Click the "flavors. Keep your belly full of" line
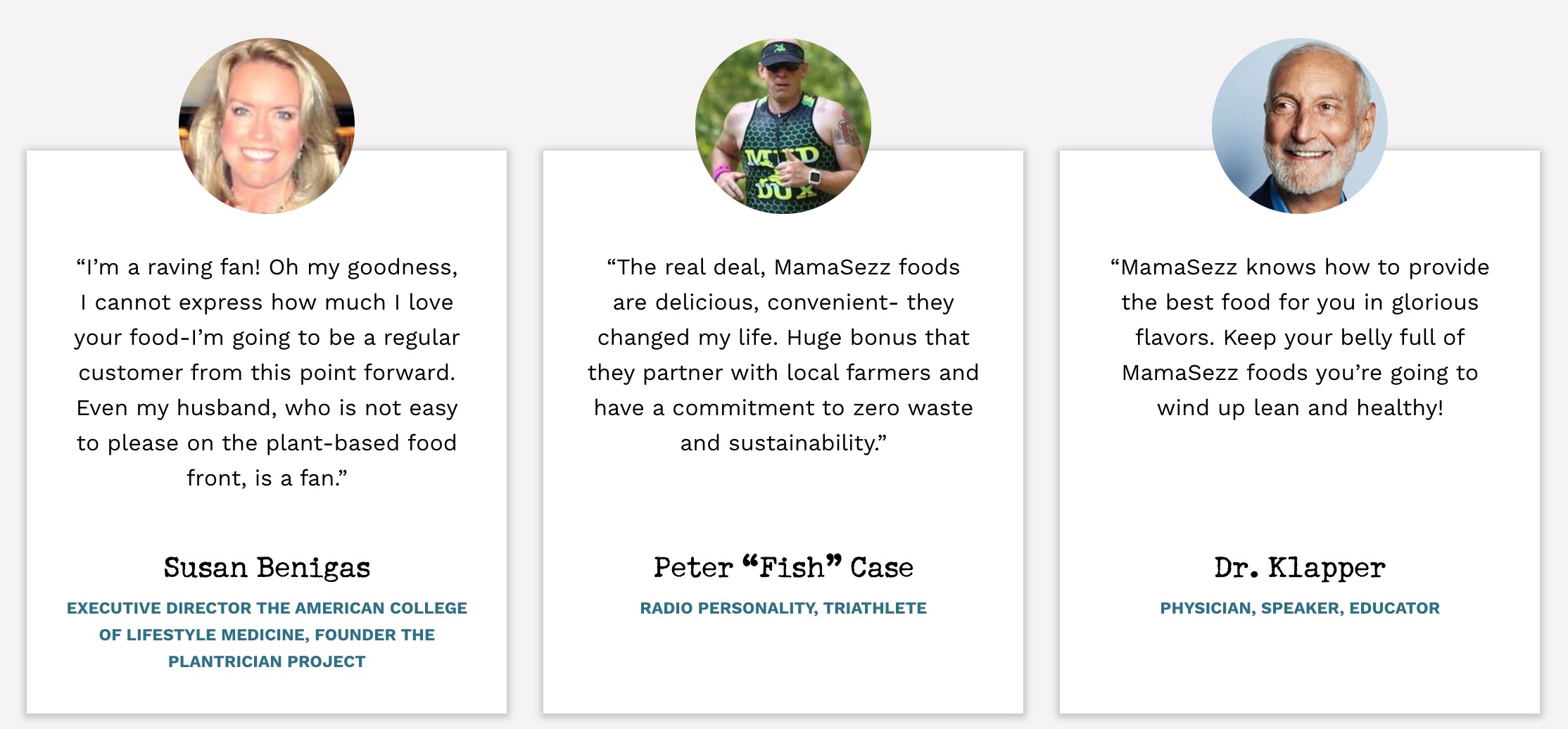 pos(1300,338)
